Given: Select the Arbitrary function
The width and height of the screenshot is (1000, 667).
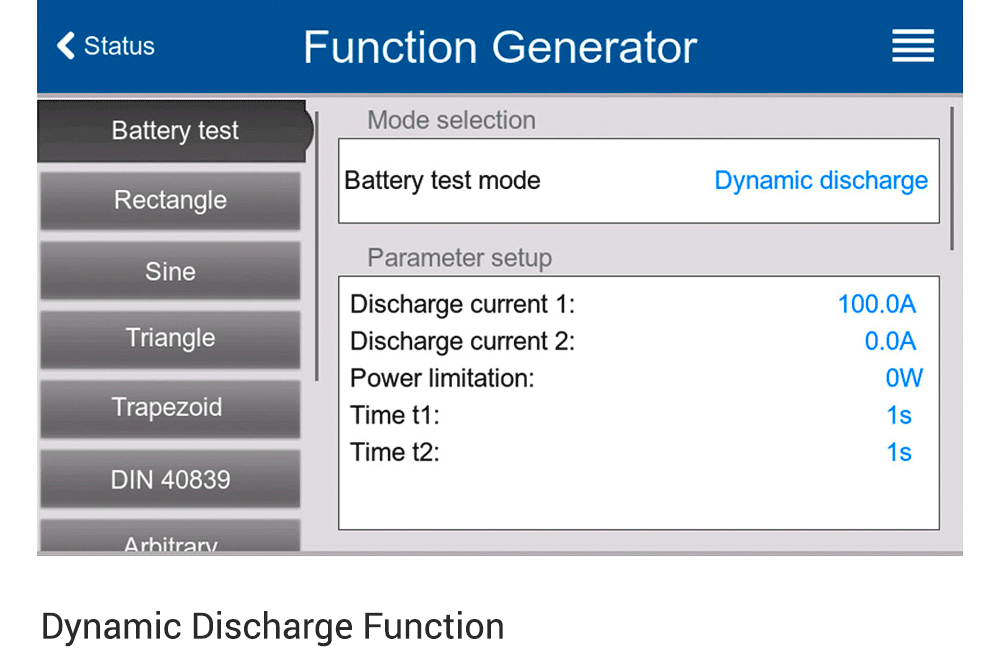Looking at the screenshot, I should [170, 536].
